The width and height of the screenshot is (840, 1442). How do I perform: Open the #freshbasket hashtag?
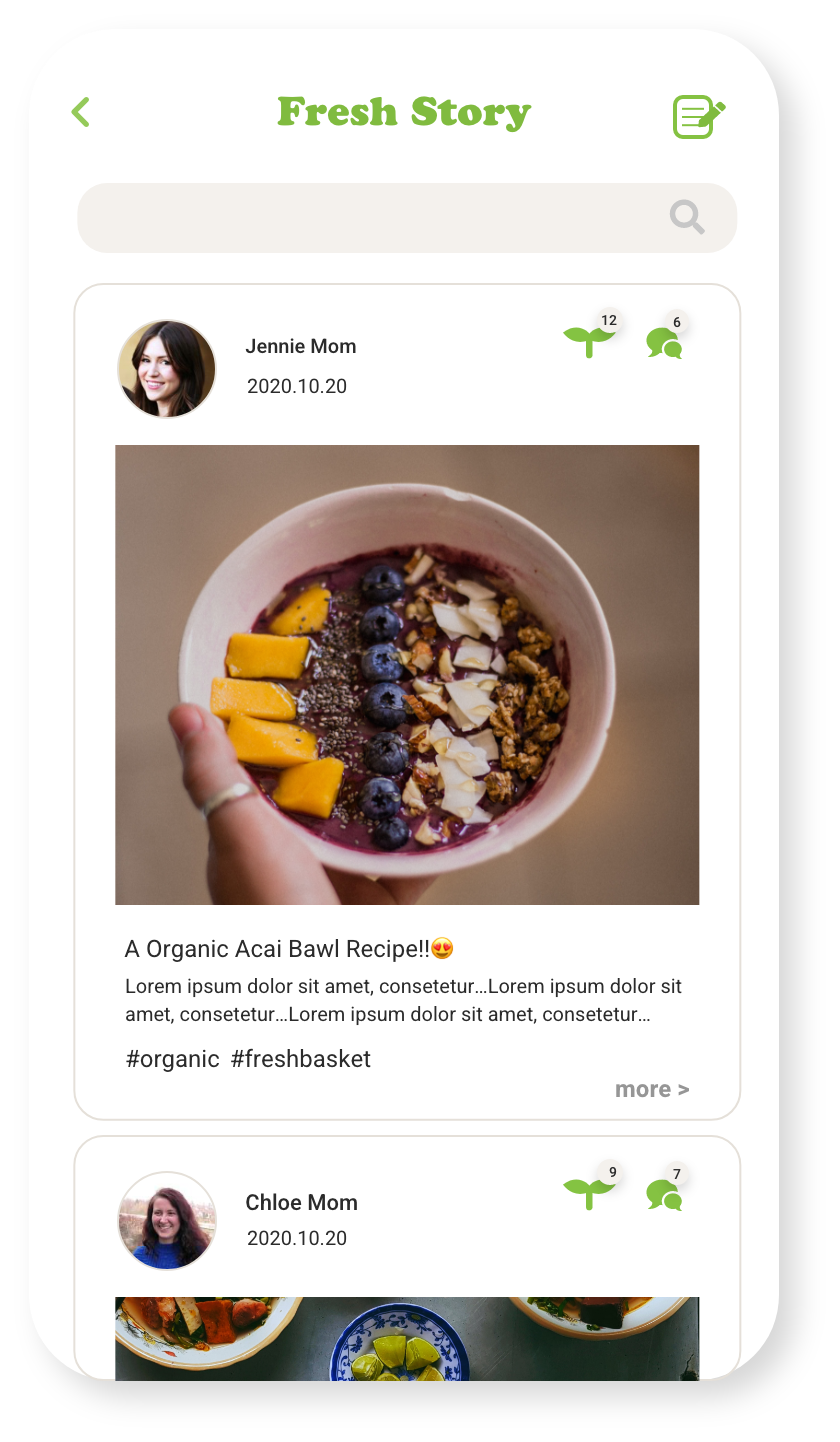(300, 1059)
